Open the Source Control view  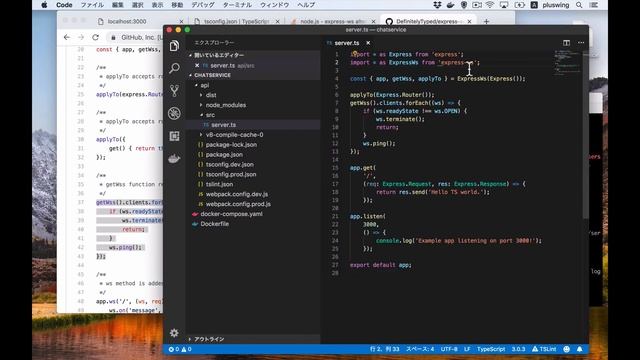[x=174, y=91]
